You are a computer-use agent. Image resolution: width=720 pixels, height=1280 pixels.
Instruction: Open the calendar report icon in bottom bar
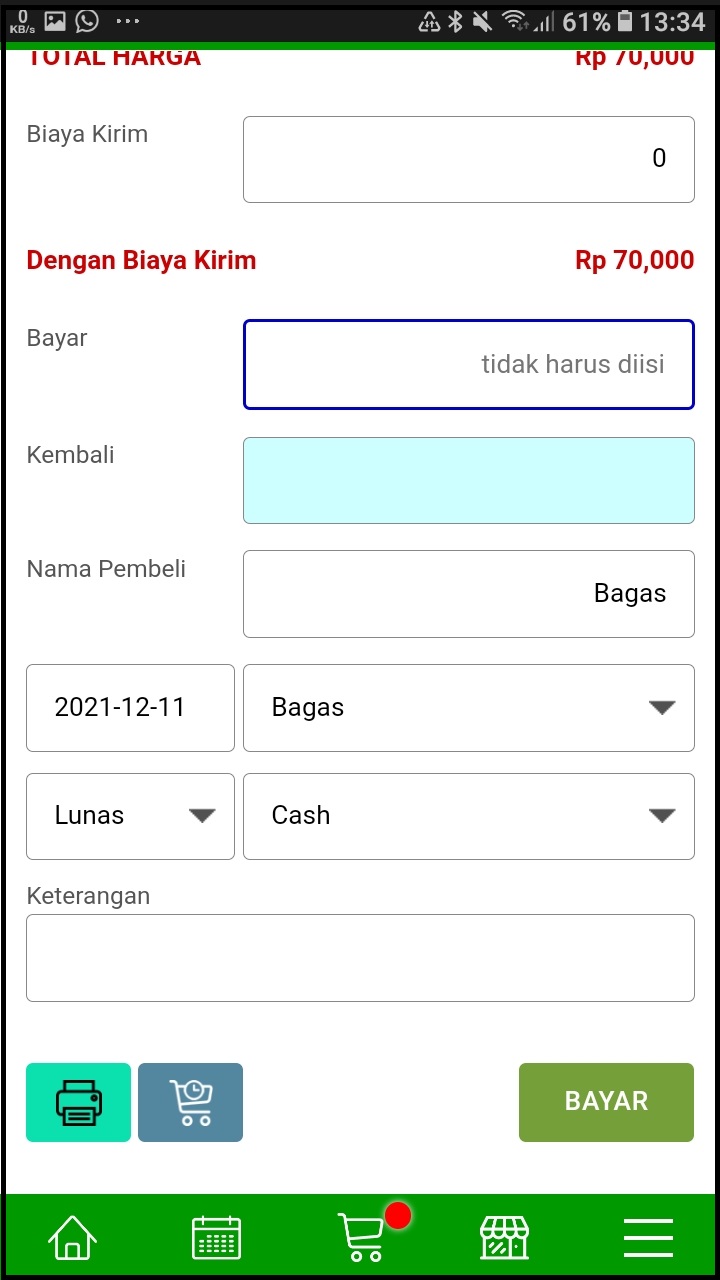click(216, 1236)
